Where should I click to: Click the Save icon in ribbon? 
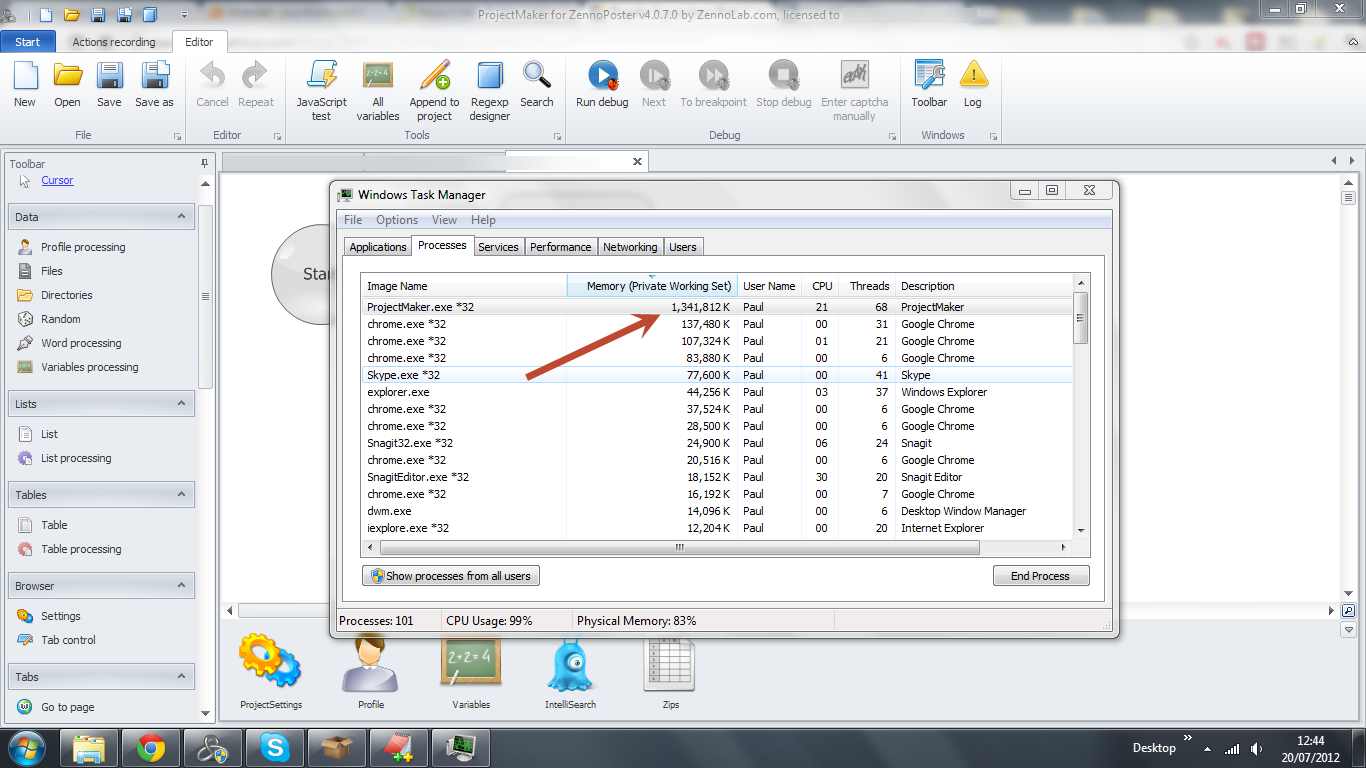click(x=109, y=76)
